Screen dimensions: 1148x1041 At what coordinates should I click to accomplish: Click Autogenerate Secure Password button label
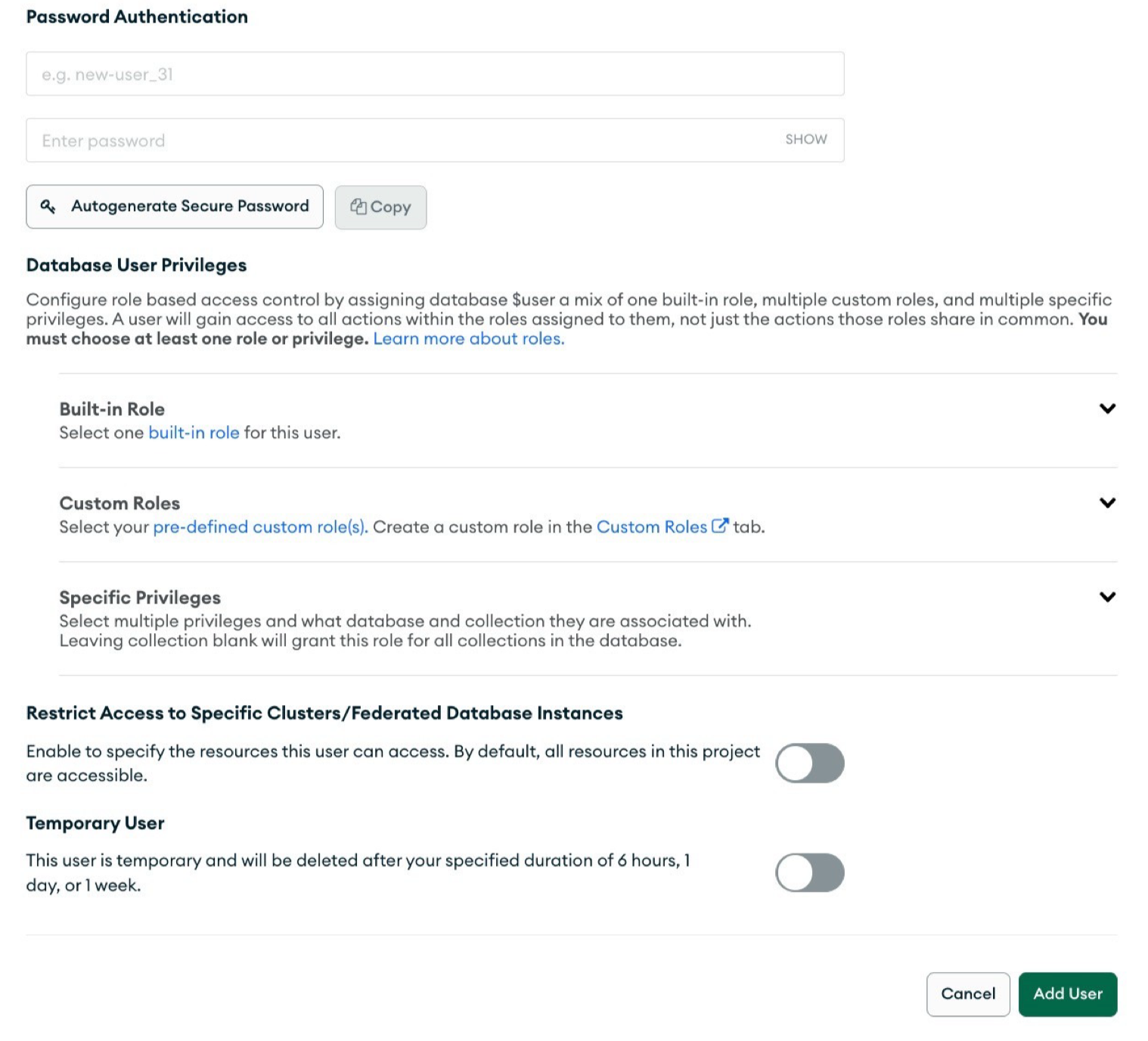pyautogui.click(x=190, y=207)
